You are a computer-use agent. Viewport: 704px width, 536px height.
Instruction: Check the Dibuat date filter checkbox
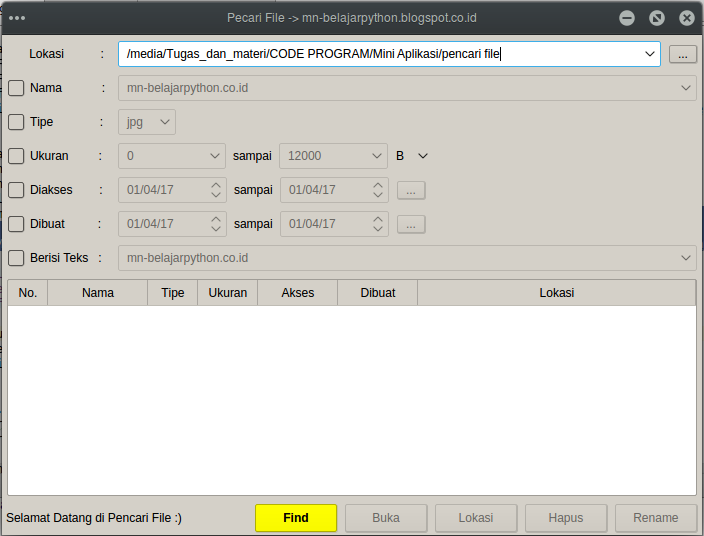(16, 224)
